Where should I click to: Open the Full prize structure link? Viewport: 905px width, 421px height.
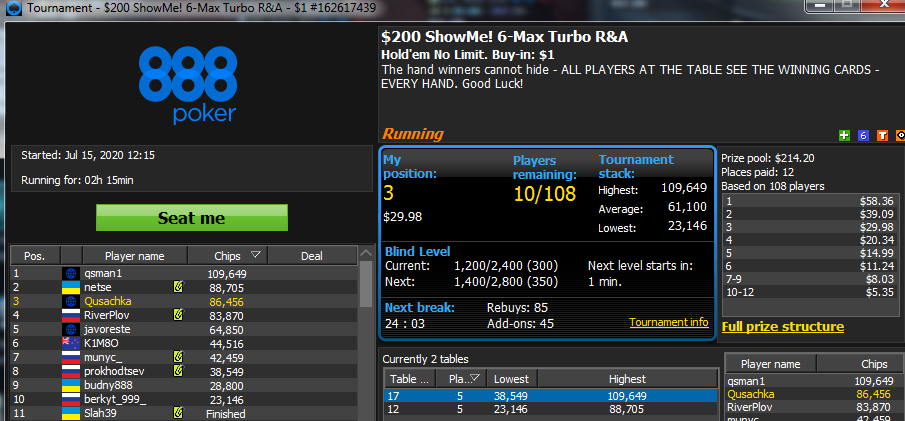point(783,327)
